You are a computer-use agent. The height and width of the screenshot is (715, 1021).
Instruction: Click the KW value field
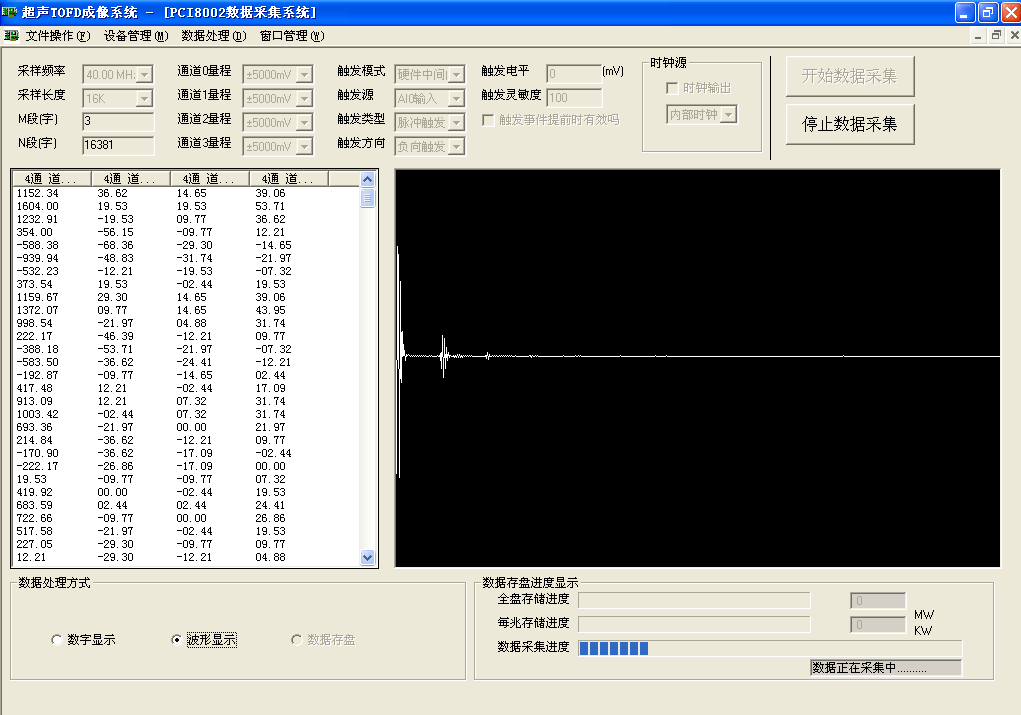pyautogui.click(x=878, y=625)
